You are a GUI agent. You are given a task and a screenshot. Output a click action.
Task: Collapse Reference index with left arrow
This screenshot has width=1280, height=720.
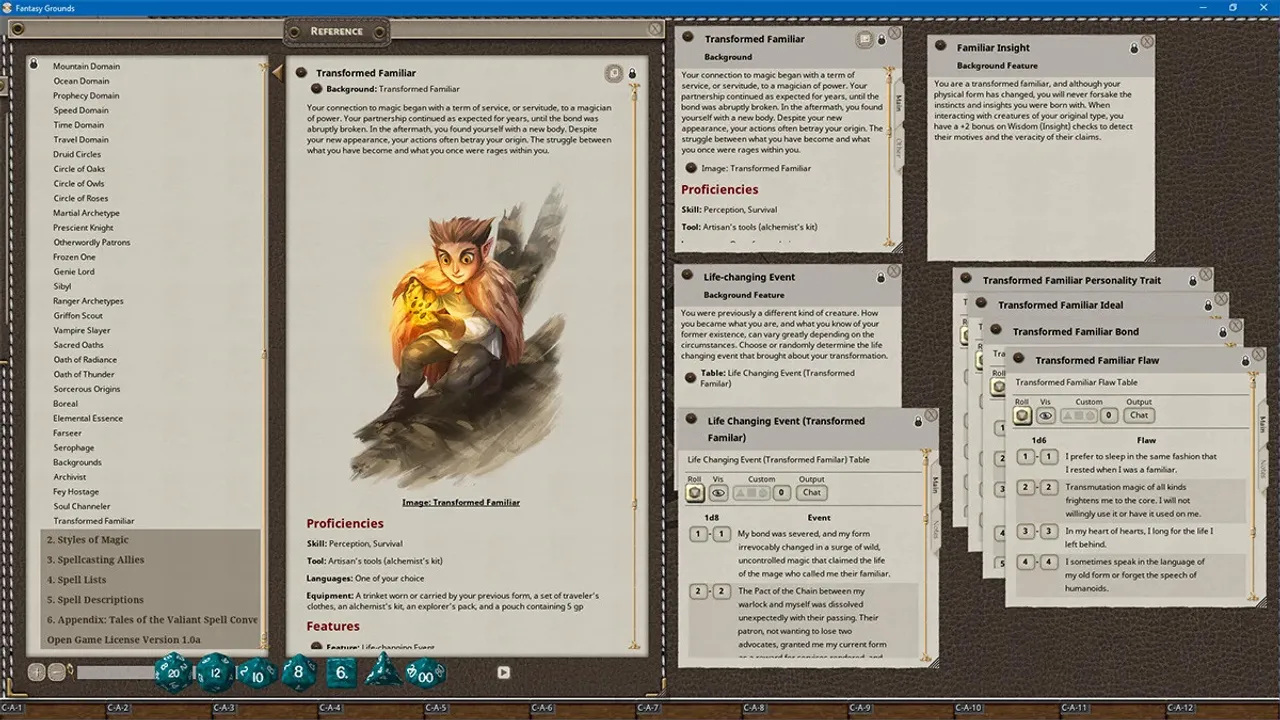coord(277,72)
